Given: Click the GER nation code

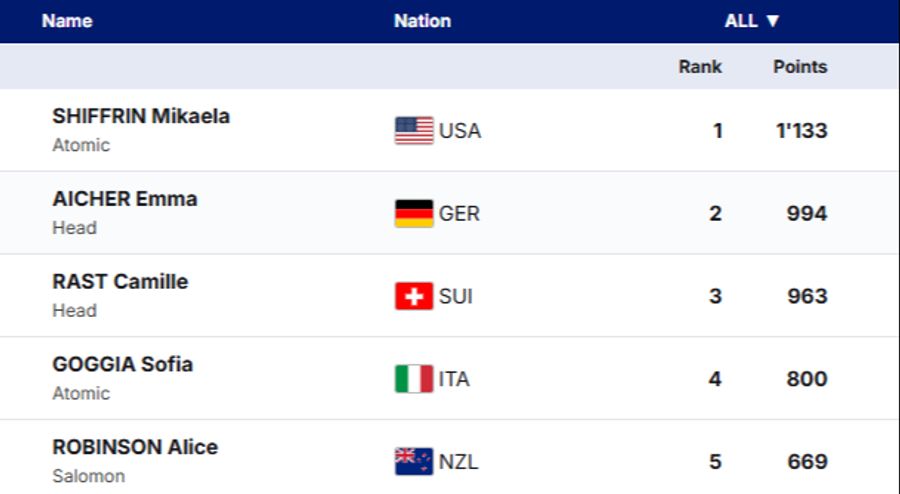Looking at the screenshot, I should coord(459,214).
